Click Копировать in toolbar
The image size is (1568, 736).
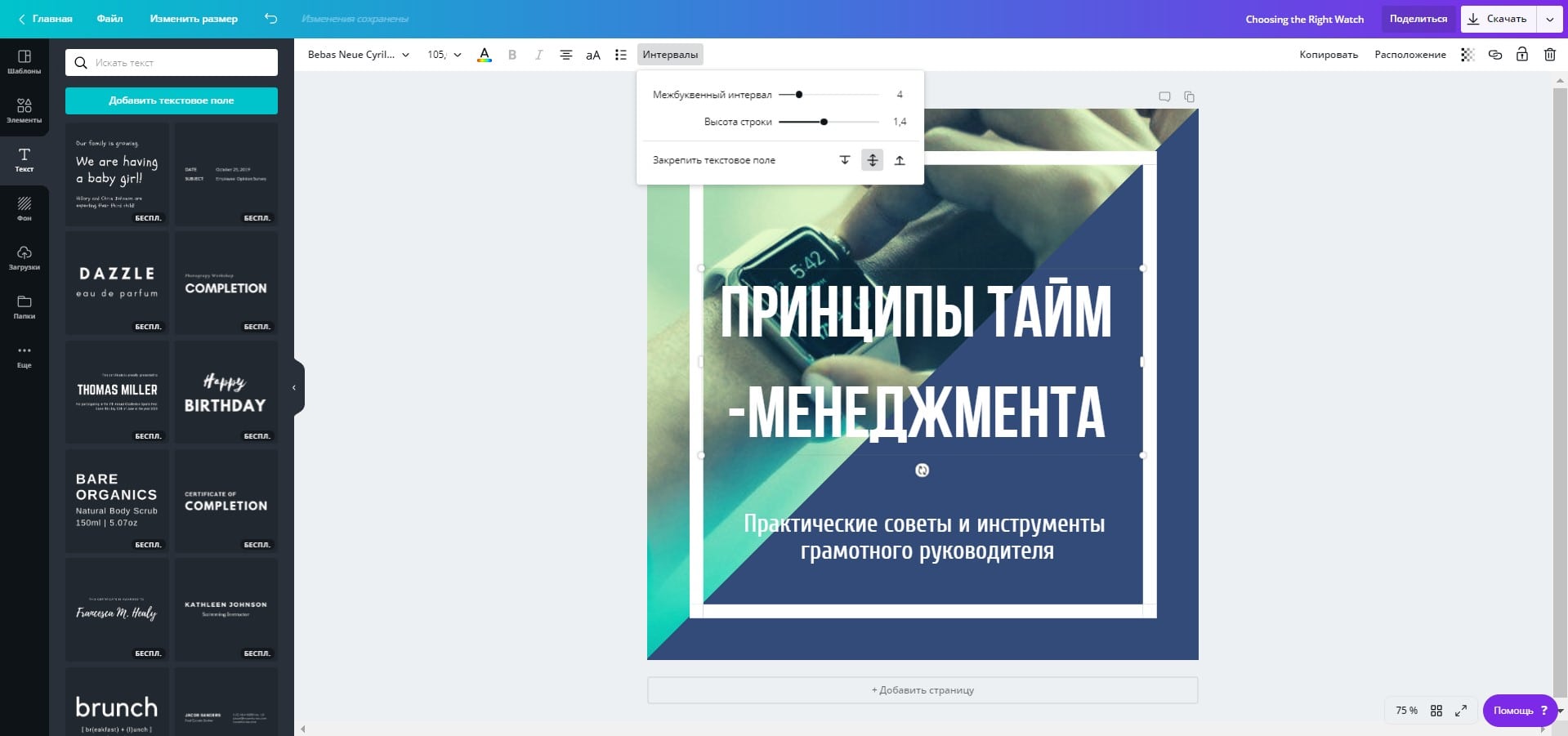click(x=1329, y=55)
